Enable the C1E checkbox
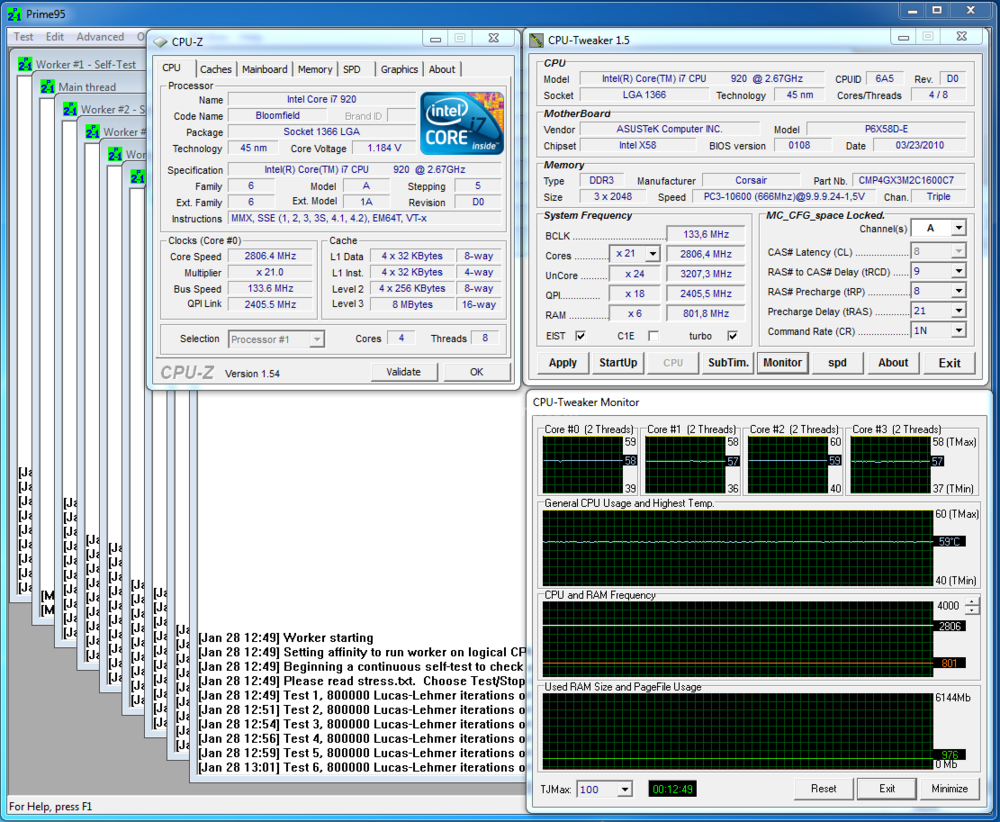Image resolution: width=1000 pixels, height=822 pixels. pyautogui.click(x=653, y=335)
